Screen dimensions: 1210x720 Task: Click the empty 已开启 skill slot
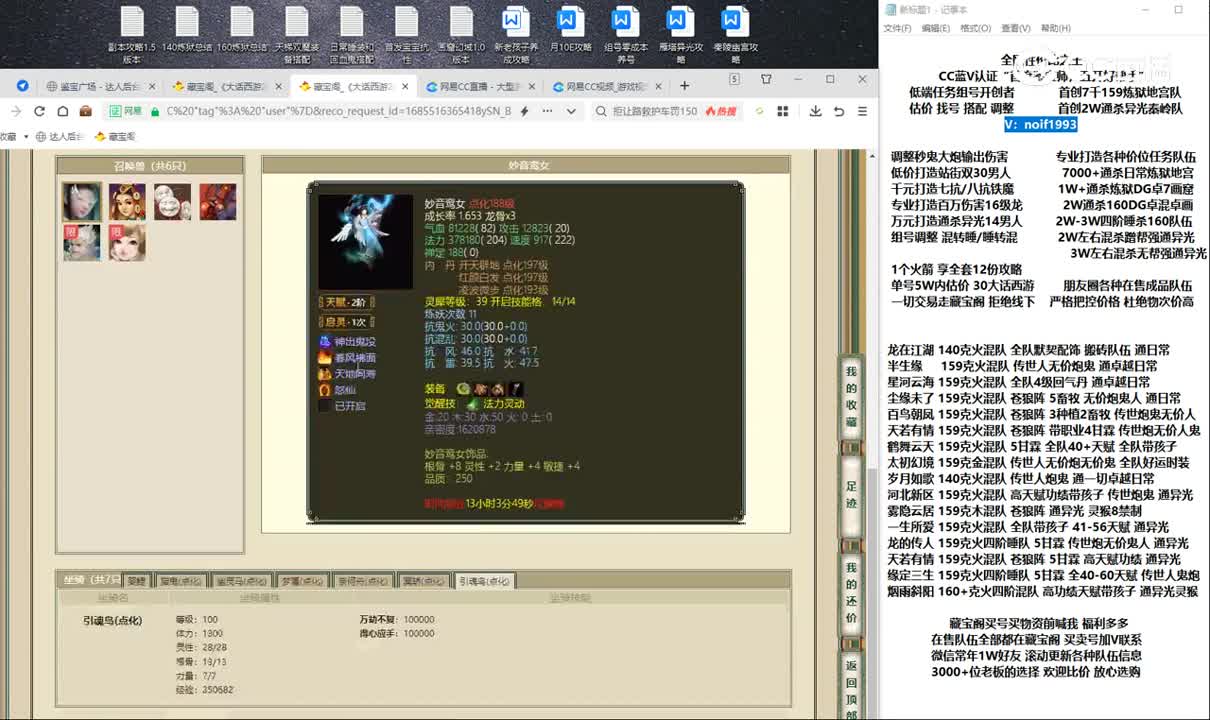[x=325, y=406]
